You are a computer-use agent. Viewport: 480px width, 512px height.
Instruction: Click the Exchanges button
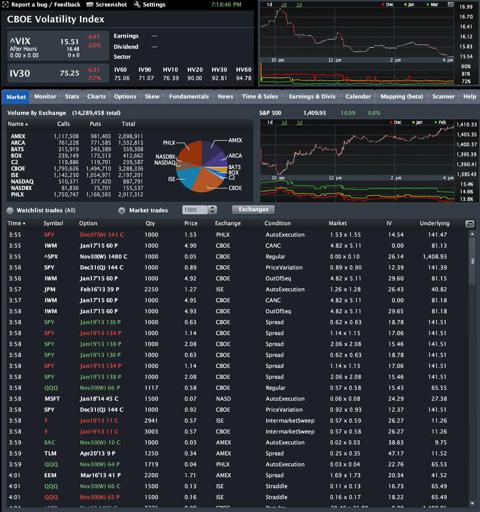[x=253, y=209]
